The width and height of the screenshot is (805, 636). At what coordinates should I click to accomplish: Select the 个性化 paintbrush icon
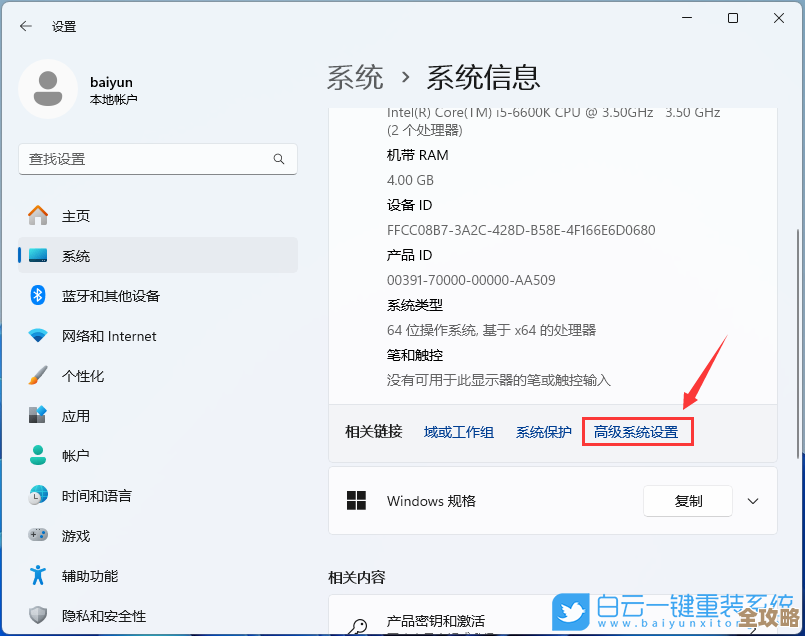point(38,375)
